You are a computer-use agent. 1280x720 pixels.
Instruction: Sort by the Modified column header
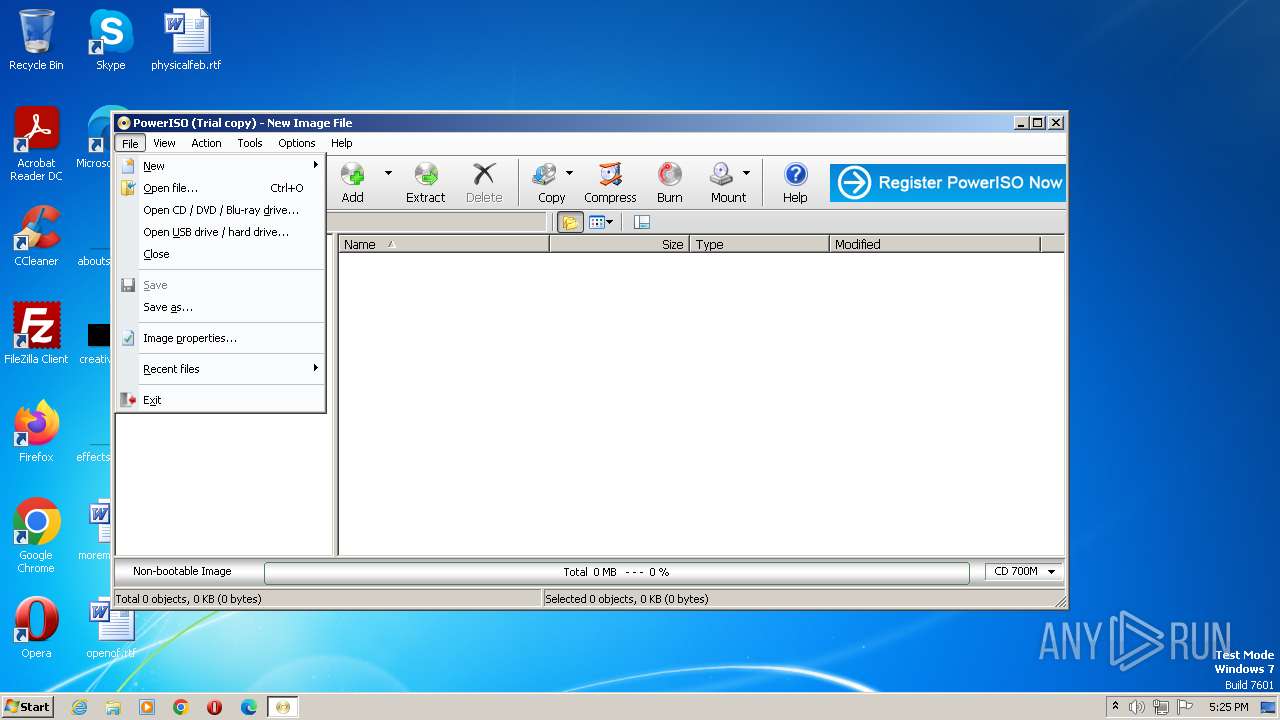(x=935, y=244)
